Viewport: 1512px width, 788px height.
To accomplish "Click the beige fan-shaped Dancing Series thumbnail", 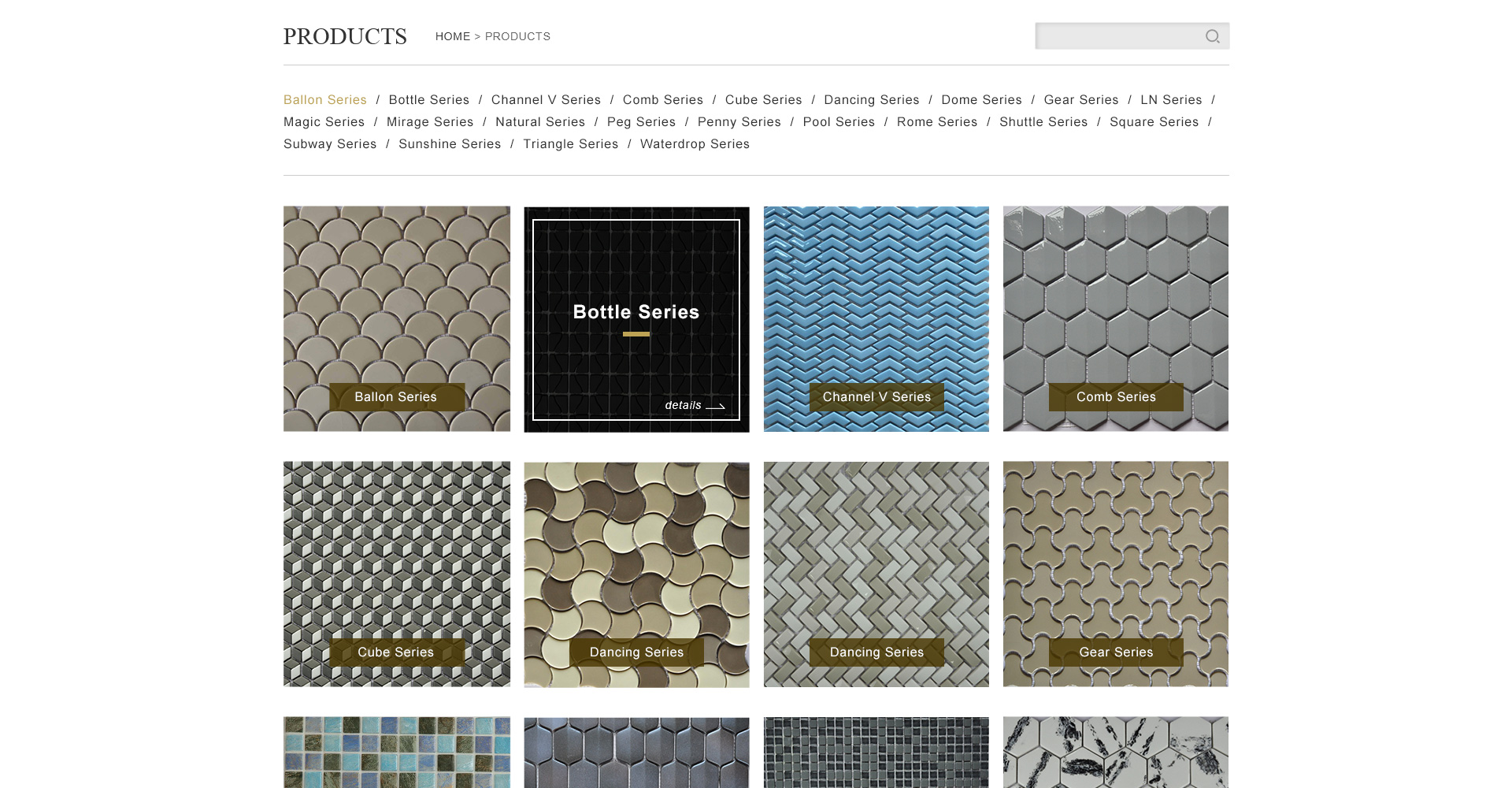I will click(x=636, y=574).
